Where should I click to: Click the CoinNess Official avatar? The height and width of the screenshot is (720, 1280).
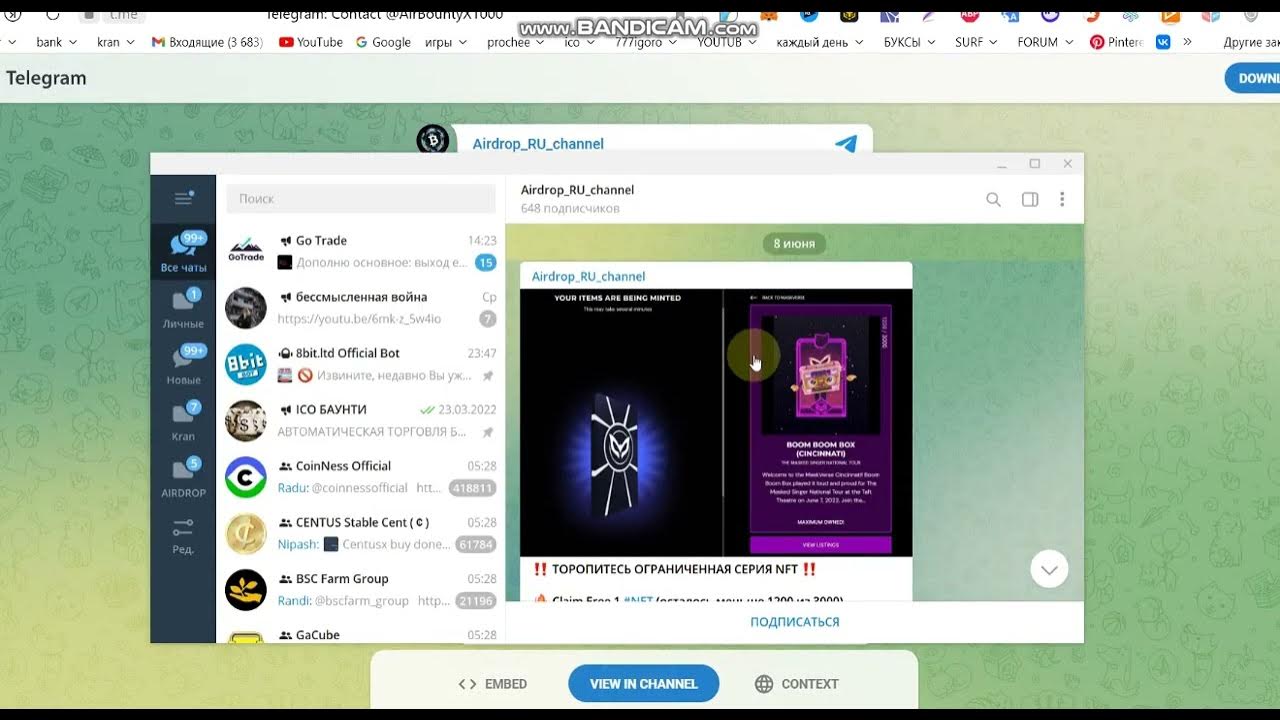pos(246,477)
